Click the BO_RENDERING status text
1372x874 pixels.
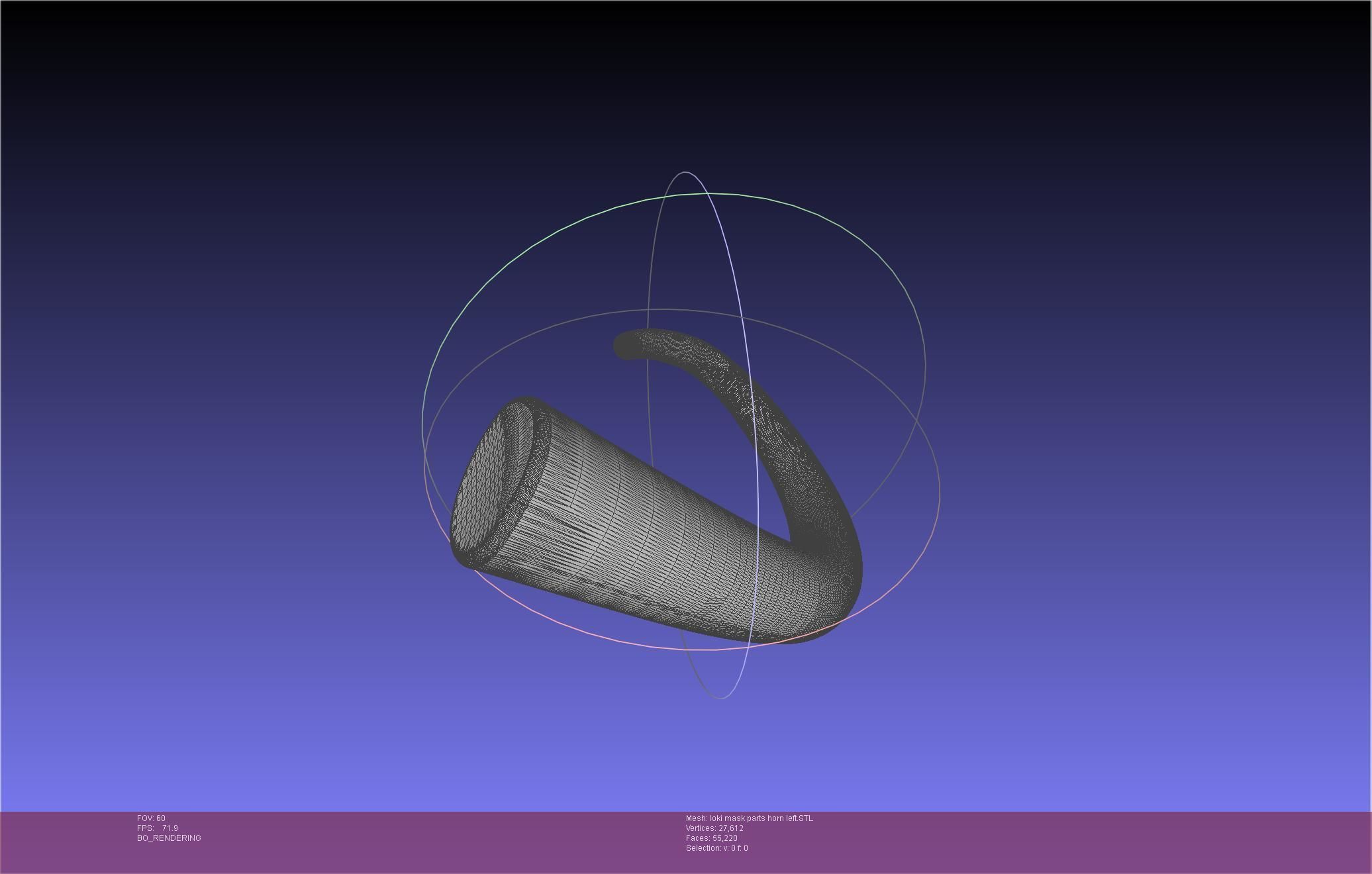pyautogui.click(x=169, y=838)
